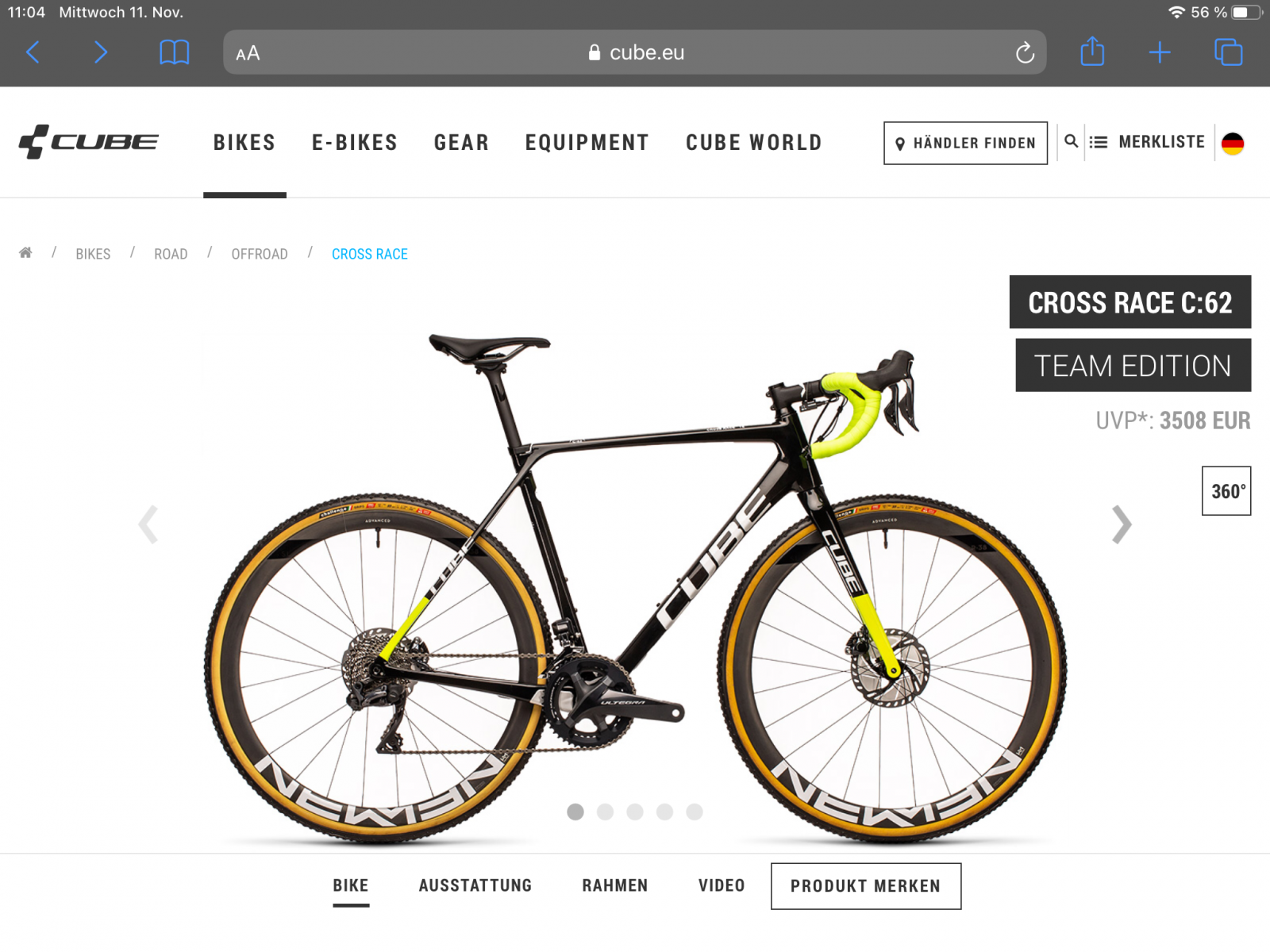Open the Safari bookmarks book icon
This screenshot has width=1270, height=952.
coord(174,52)
